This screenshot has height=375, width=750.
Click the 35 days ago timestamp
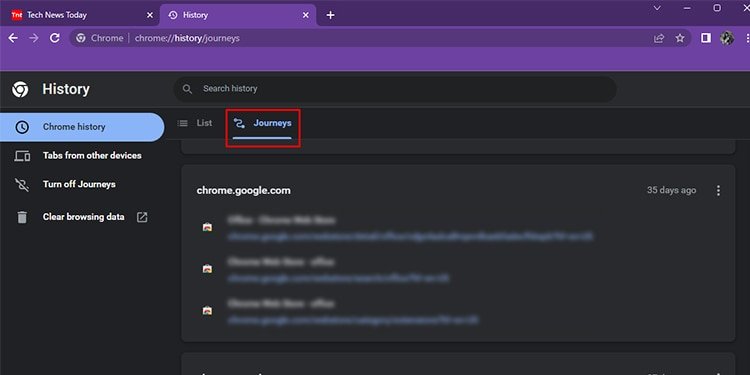(x=672, y=190)
